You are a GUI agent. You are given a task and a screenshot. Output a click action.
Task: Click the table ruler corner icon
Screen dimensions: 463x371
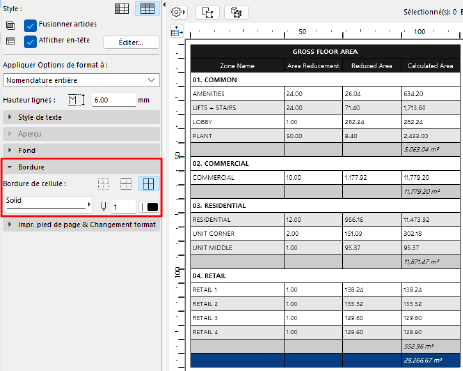point(177,32)
